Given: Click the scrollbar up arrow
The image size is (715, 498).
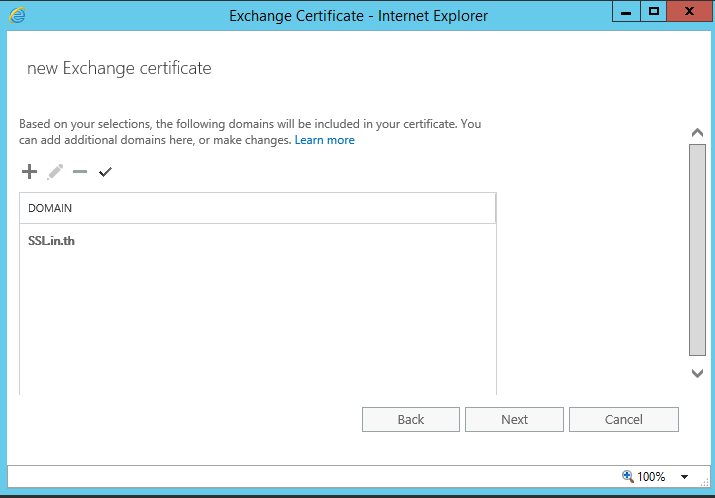Looking at the screenshot, I should click(x=697, y=132).
